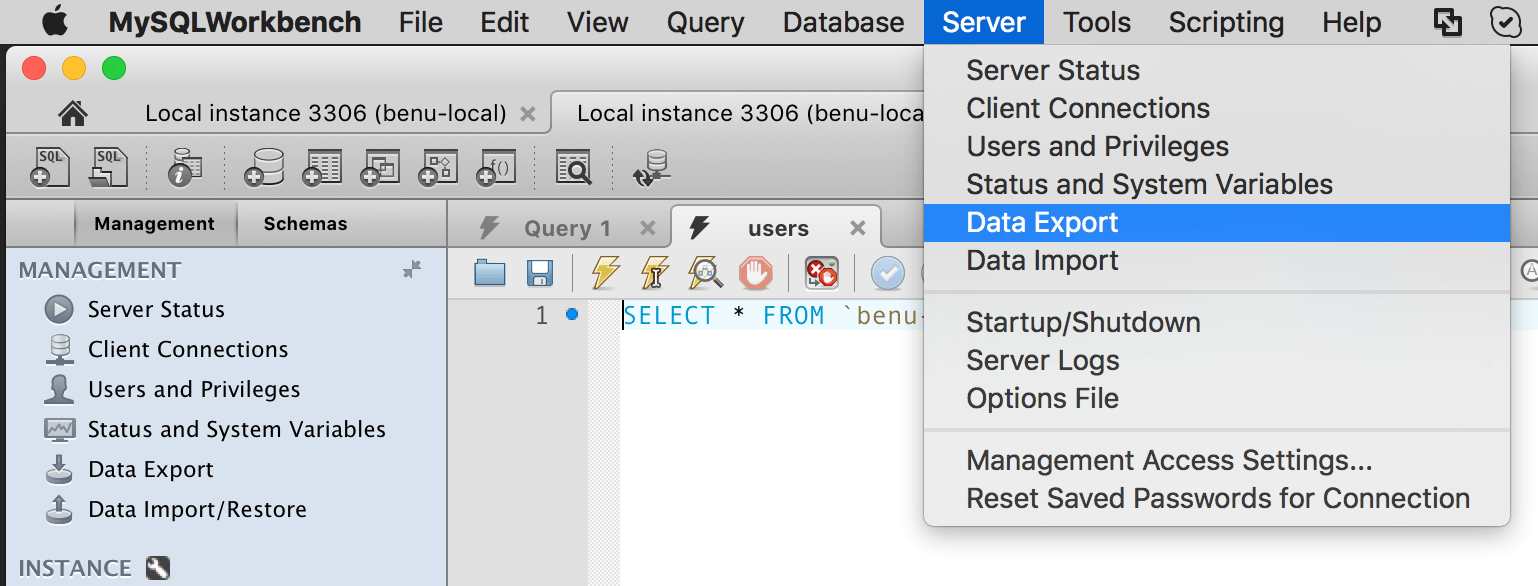This screenshot has height=586, width=1538.
Task: Close the first Local instance 3306 tab
Action: (x=528, y=114)
